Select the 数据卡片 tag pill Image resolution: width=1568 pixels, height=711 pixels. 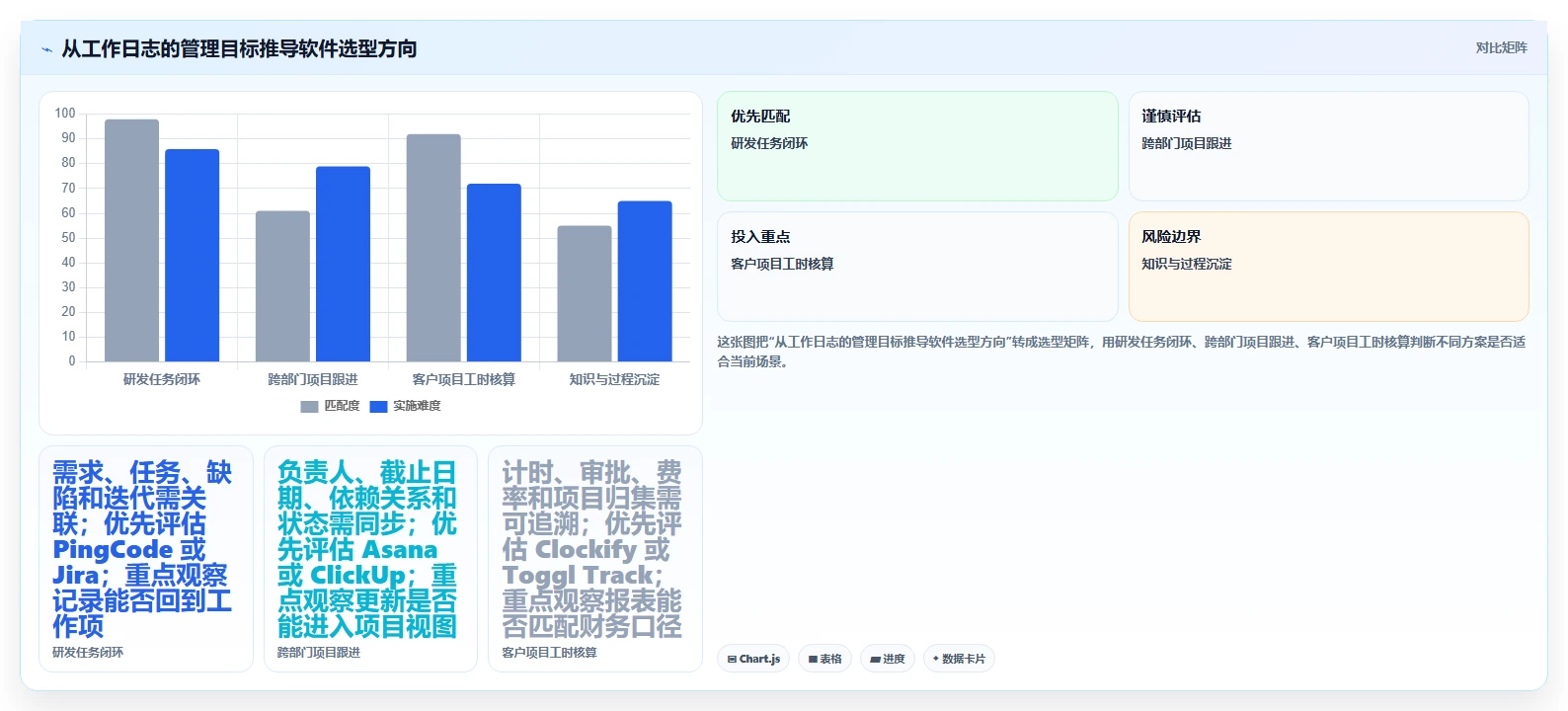959,659
